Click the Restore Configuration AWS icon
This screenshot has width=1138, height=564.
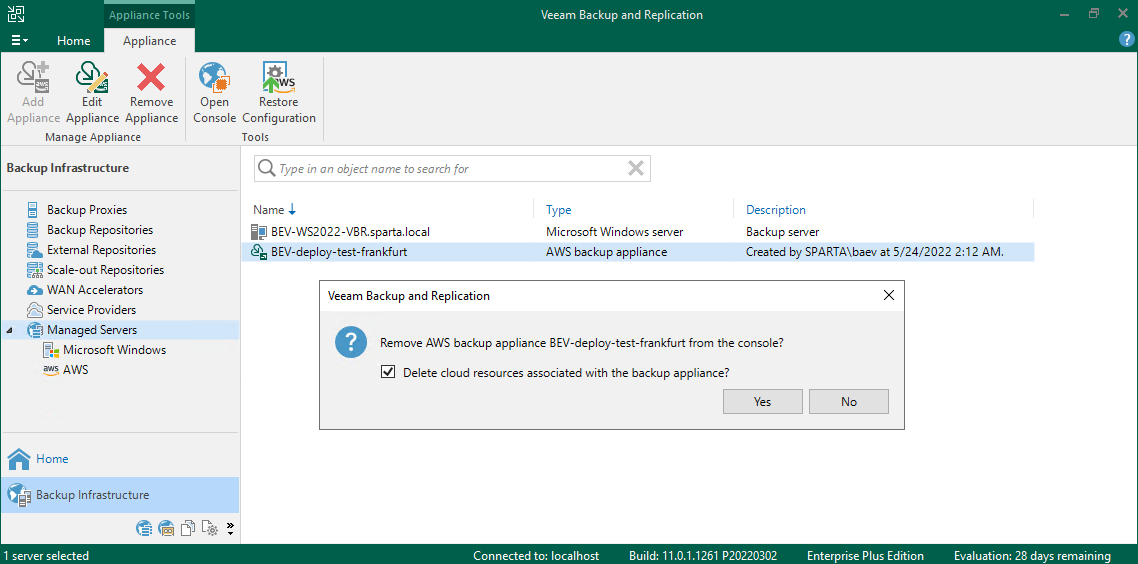(278, 93)
